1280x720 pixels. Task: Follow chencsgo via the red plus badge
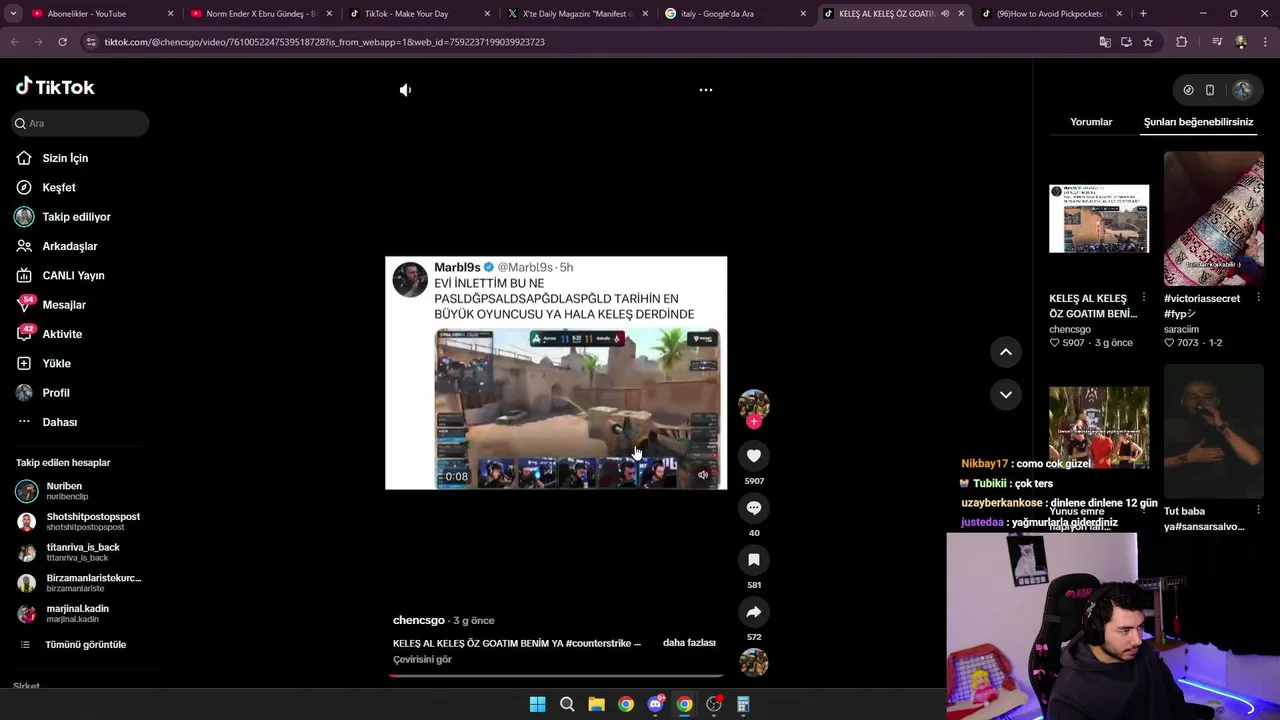[x=754, y=422]
